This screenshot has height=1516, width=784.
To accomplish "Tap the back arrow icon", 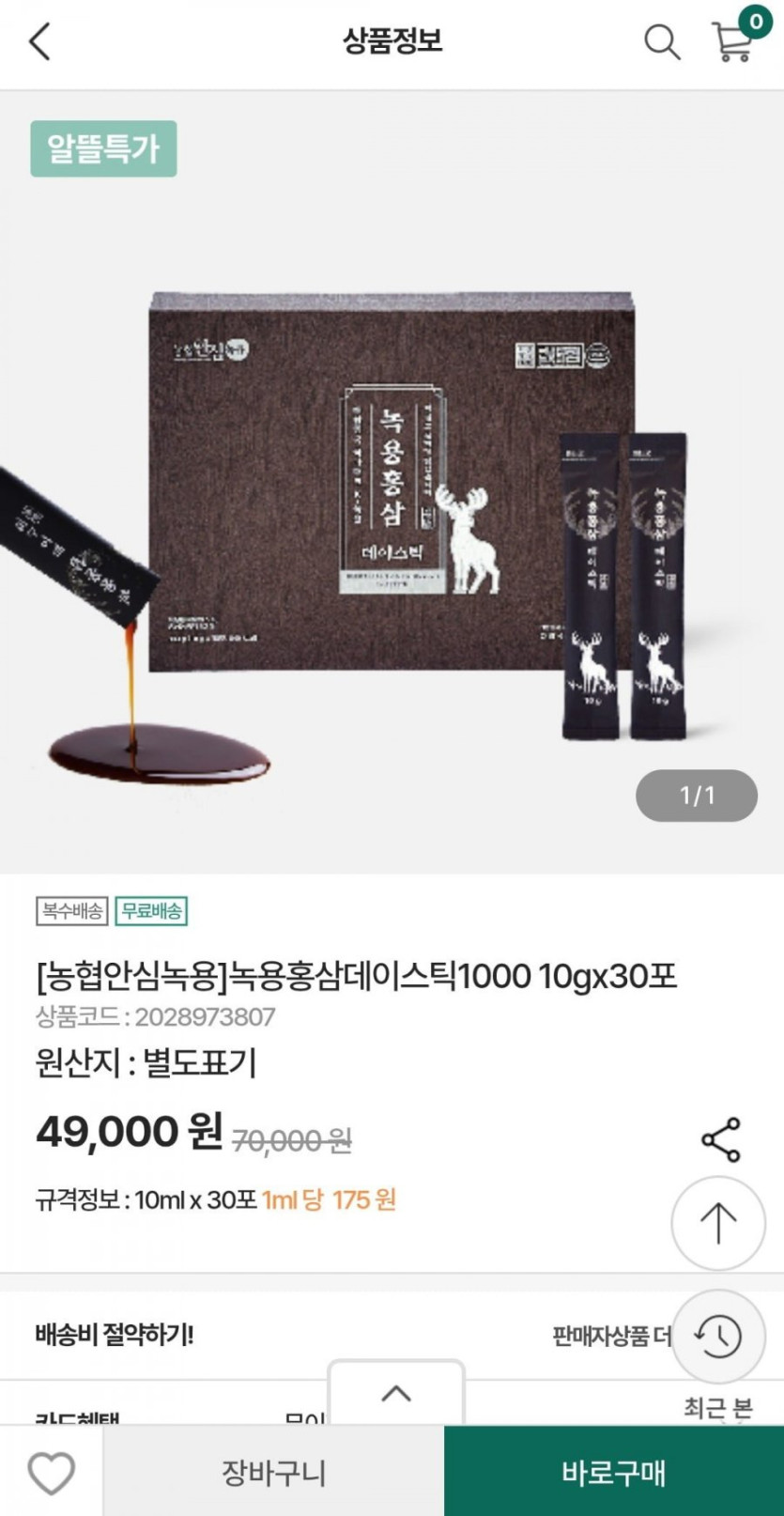I will 39,42.
